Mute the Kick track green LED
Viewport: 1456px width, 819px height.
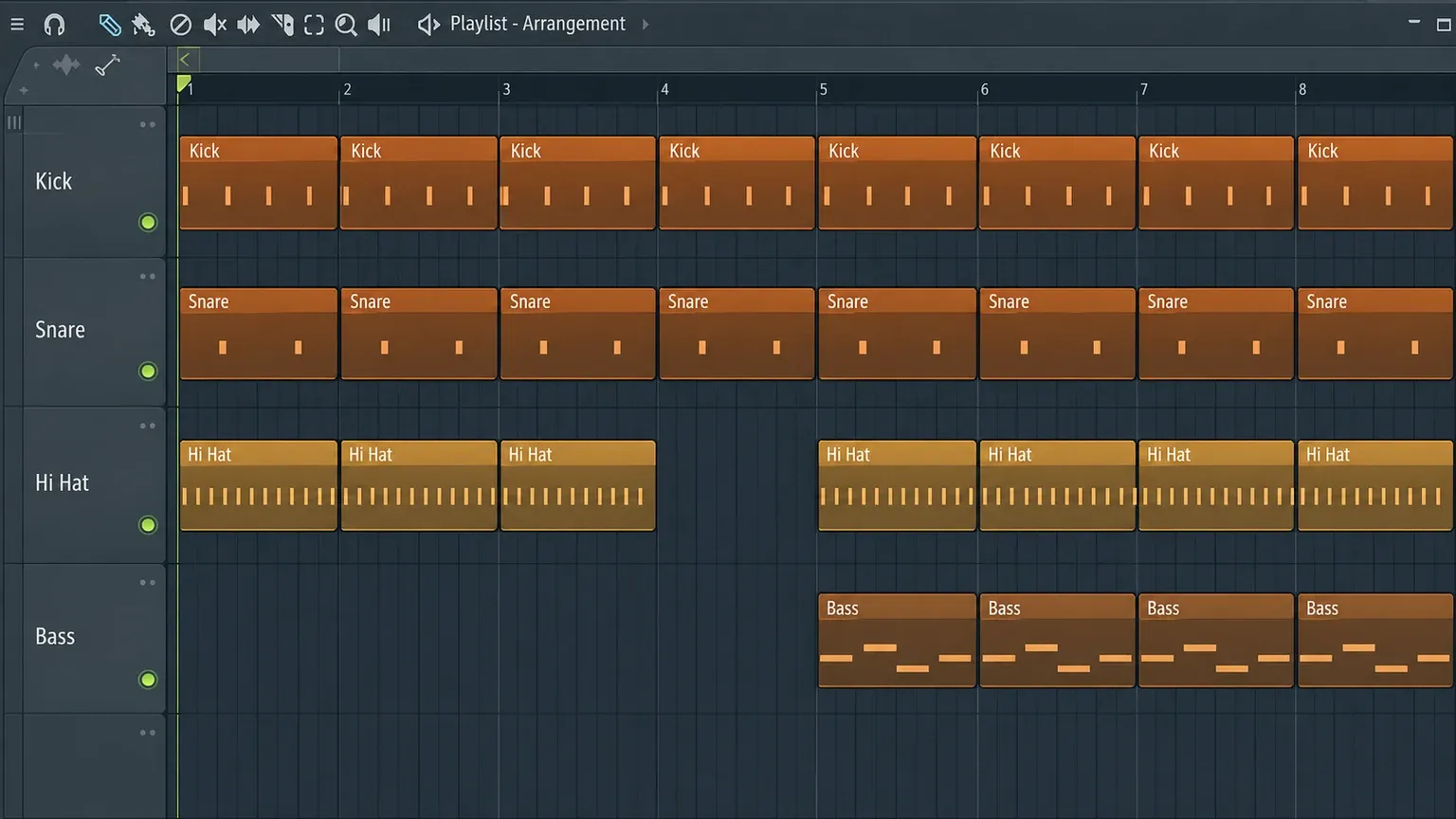click(148, 223)
